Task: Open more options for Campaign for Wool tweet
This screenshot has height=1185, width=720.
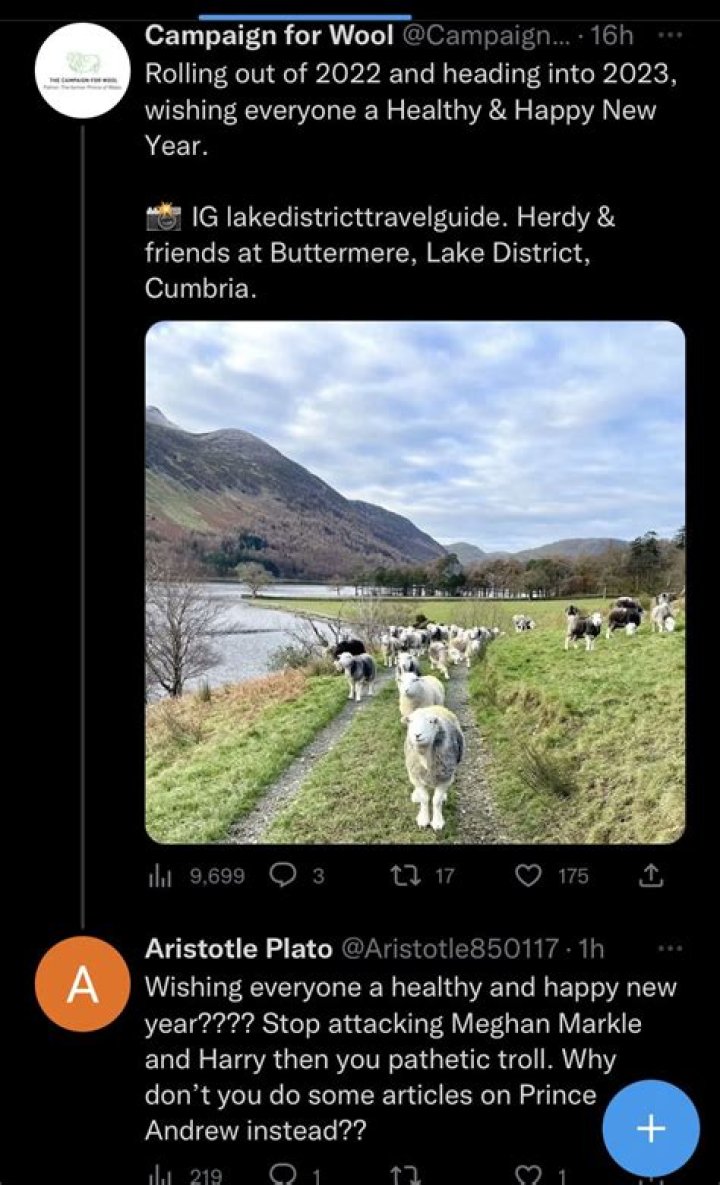Action: click(667, 36)
